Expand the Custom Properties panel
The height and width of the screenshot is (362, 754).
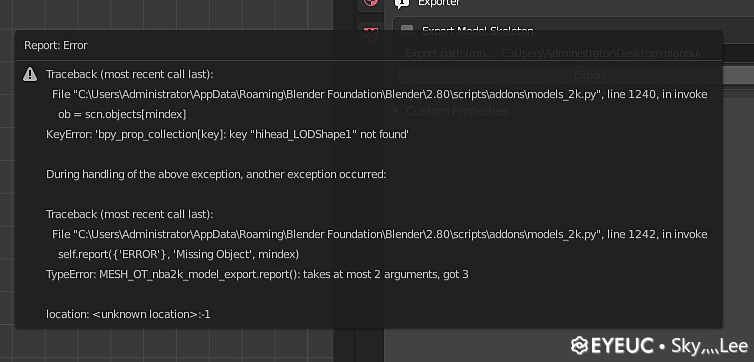click(450, 111)
